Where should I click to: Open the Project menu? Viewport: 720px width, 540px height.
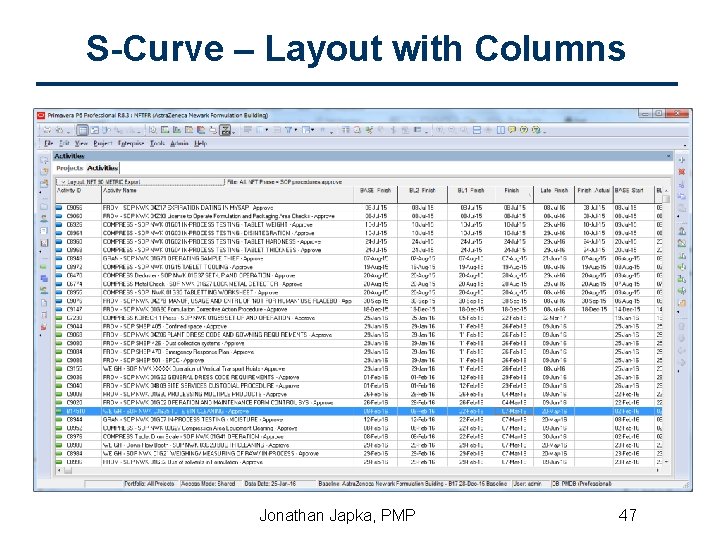[102, 143]
